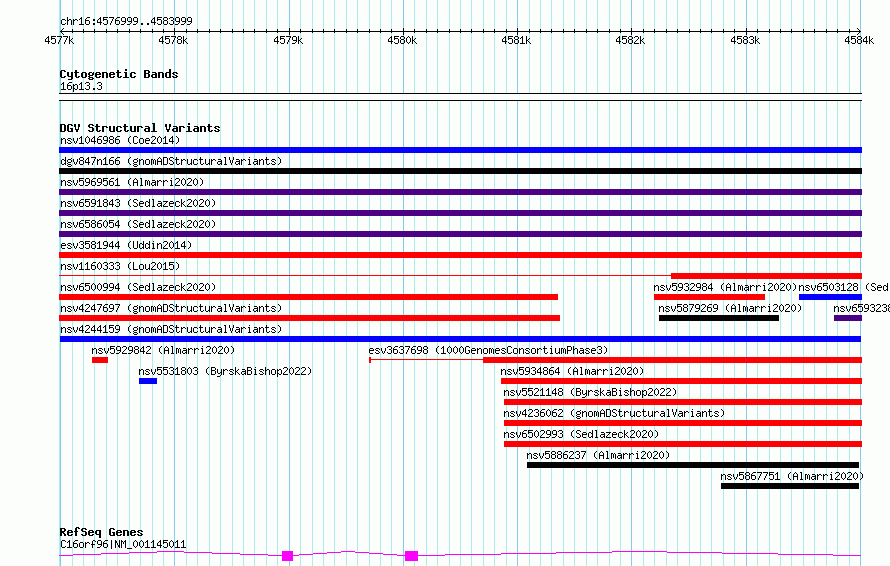The image size is (890, 566).
Task: Click the esv3637698 1000Genomes variant label
Action: (x=488, y=350)
